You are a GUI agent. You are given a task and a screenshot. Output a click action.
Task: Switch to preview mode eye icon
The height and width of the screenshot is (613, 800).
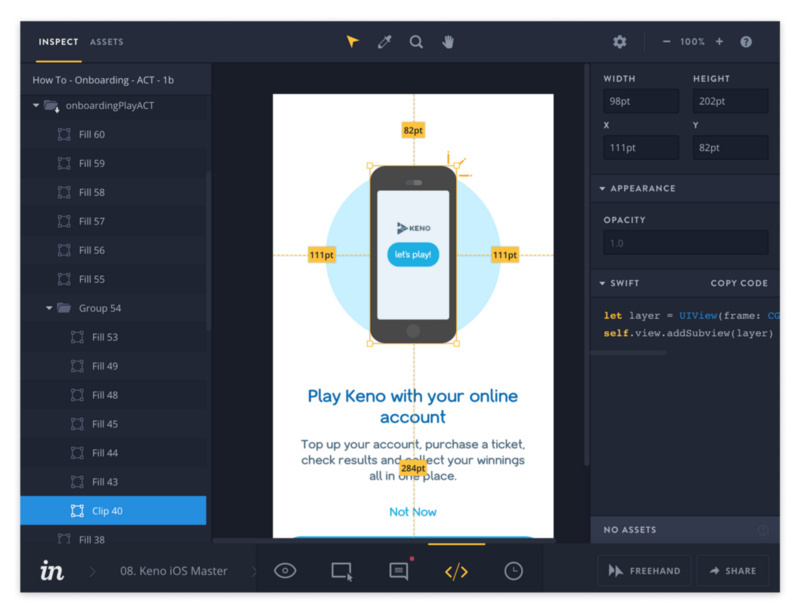pyautogui.click(x=285, y=571)
